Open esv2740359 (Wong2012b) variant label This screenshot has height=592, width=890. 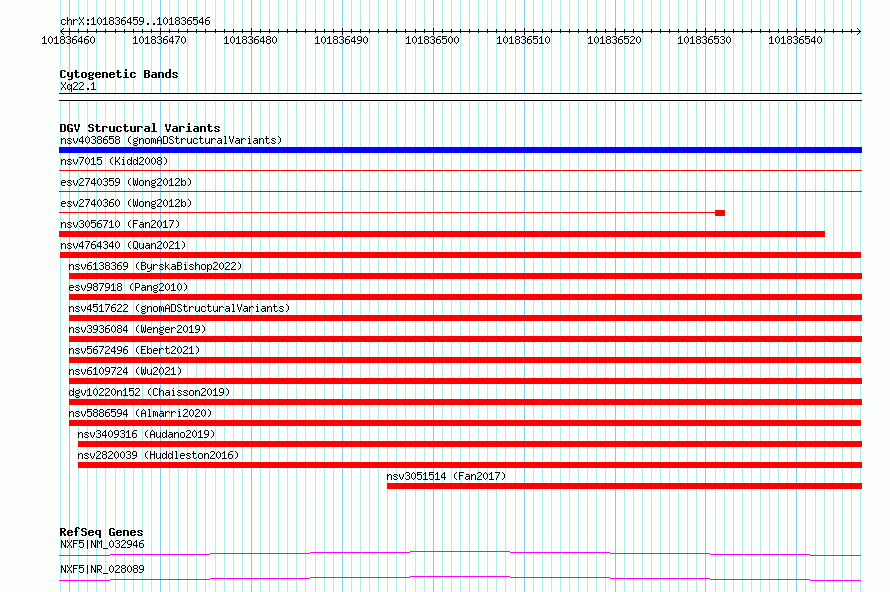126,182
